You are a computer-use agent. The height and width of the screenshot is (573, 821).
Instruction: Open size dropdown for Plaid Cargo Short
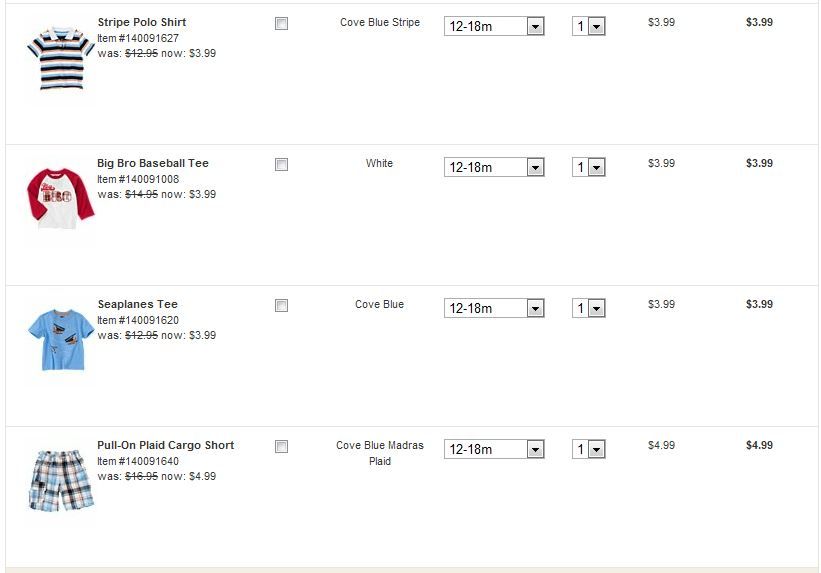(494, 450)
